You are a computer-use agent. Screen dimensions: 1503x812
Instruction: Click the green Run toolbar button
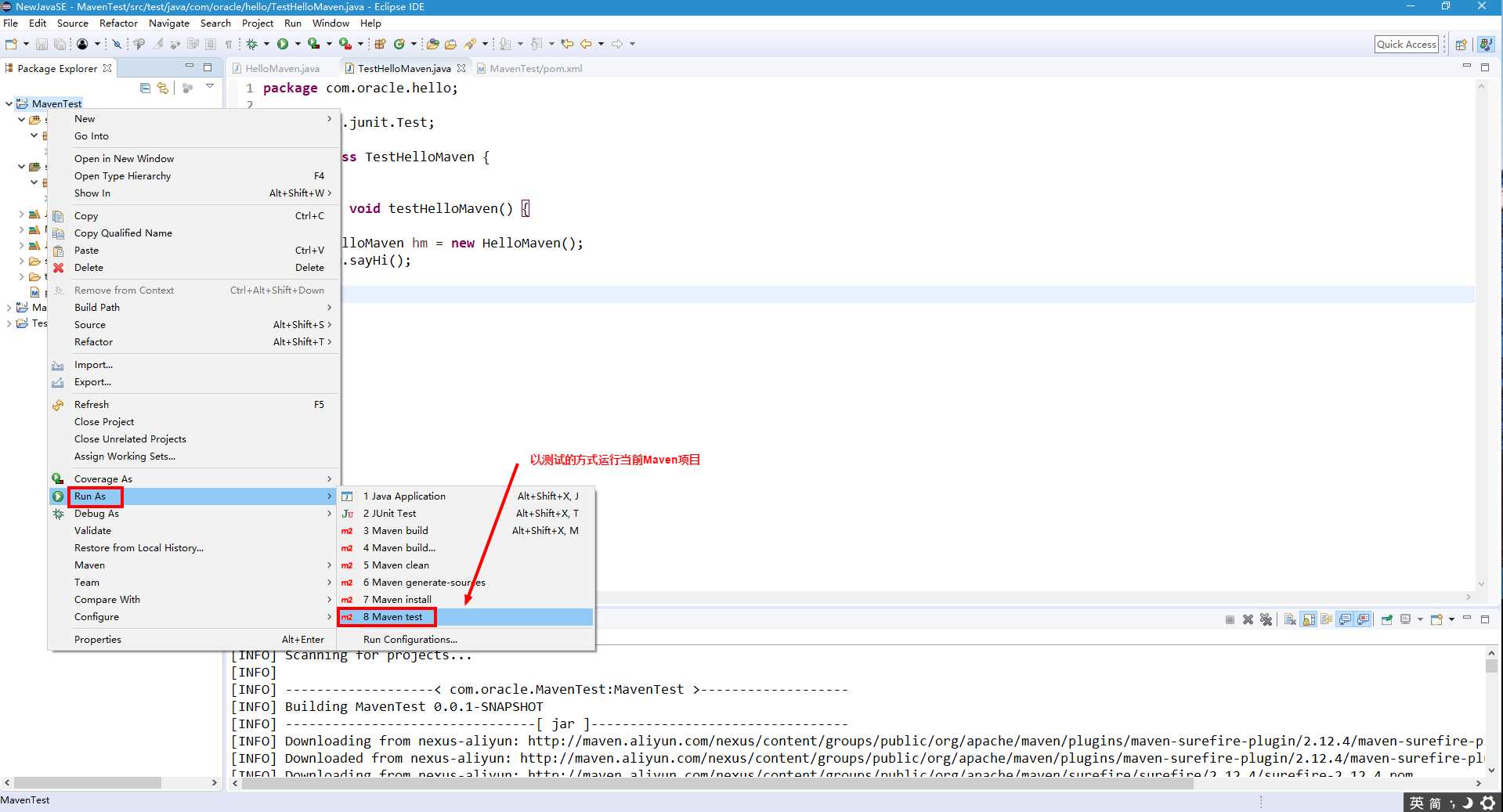282,44
